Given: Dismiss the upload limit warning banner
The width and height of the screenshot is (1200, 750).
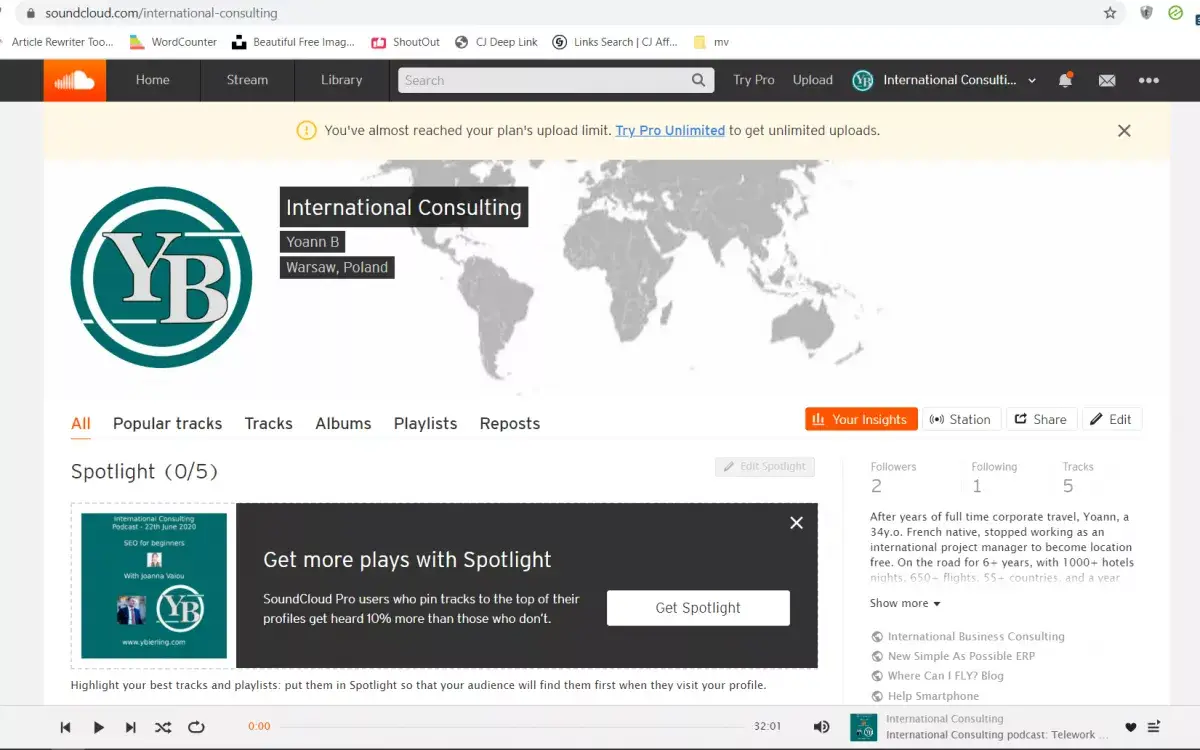Looking at the screenshot, I should pyautogui.click(x=1124, y=130).
